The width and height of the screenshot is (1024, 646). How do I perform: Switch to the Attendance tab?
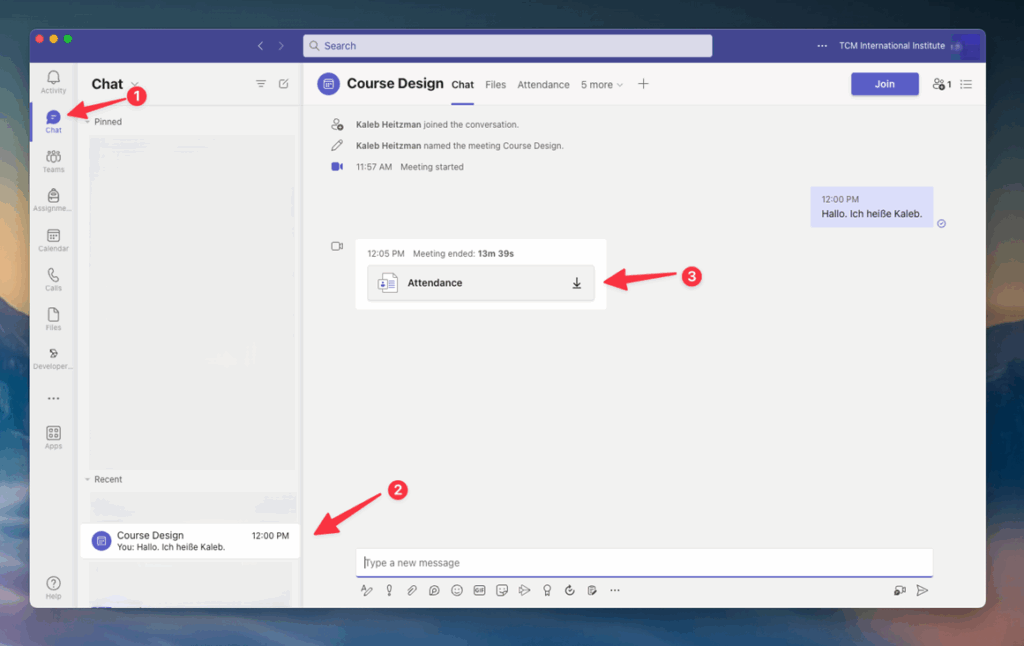[x=543, y=85]
